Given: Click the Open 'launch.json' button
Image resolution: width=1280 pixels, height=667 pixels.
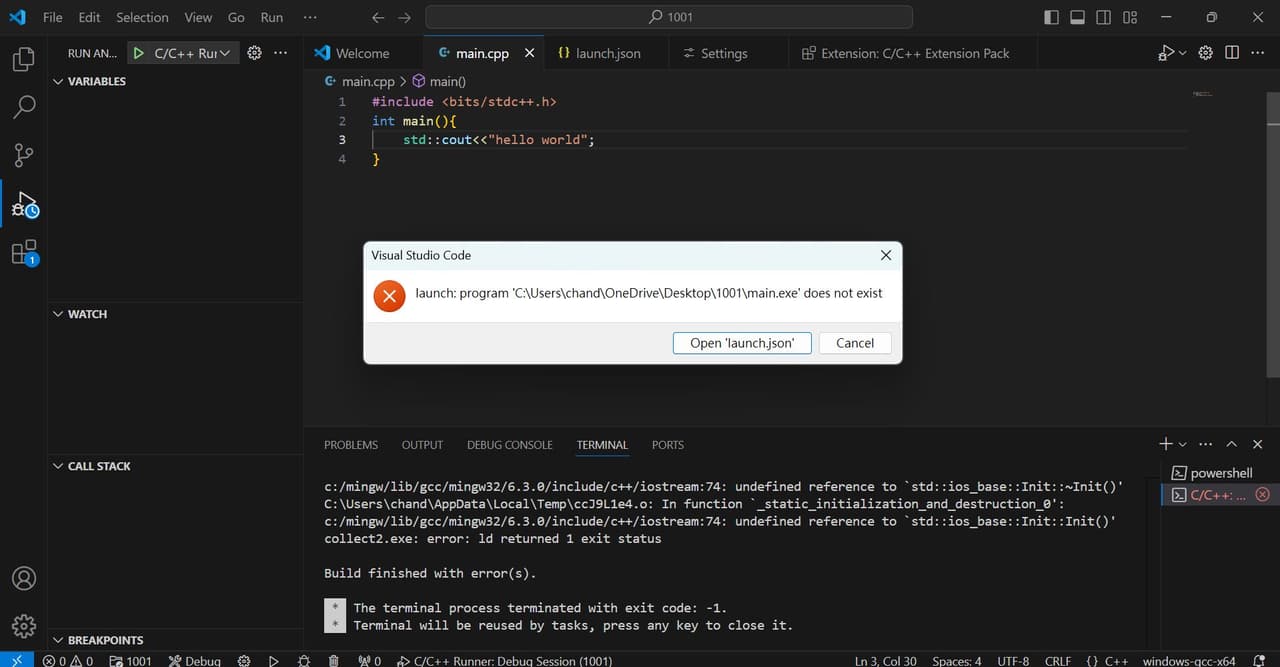Looking at the screenshot, I should pos(741,343).
